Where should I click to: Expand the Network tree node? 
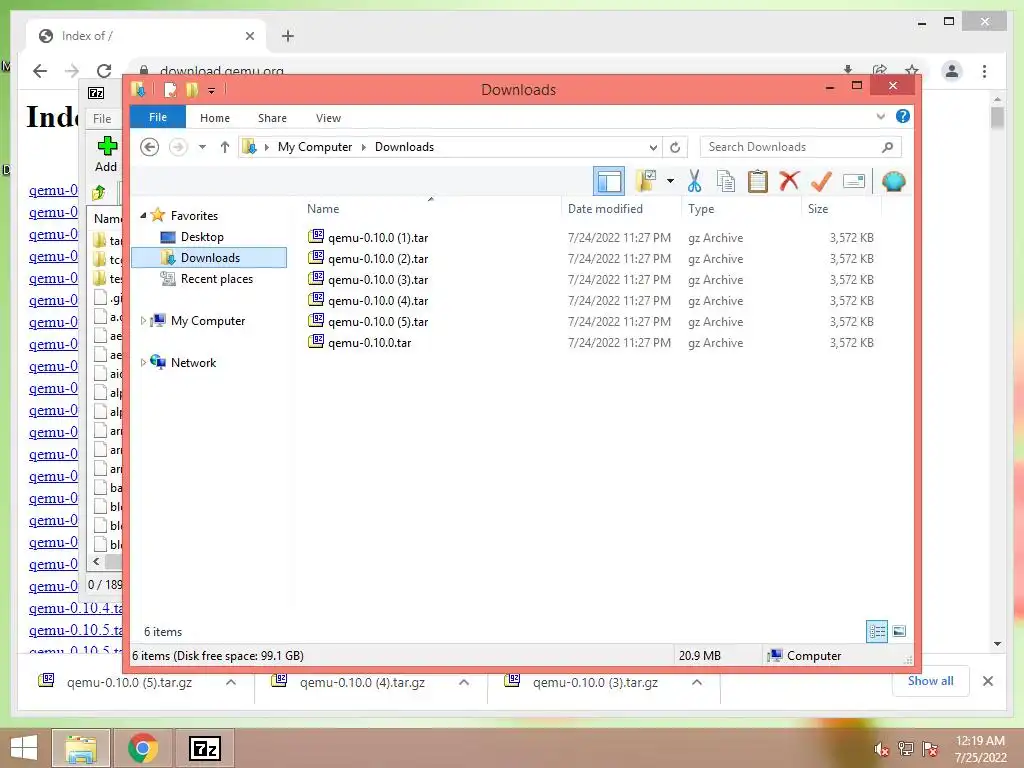point(143,362)
